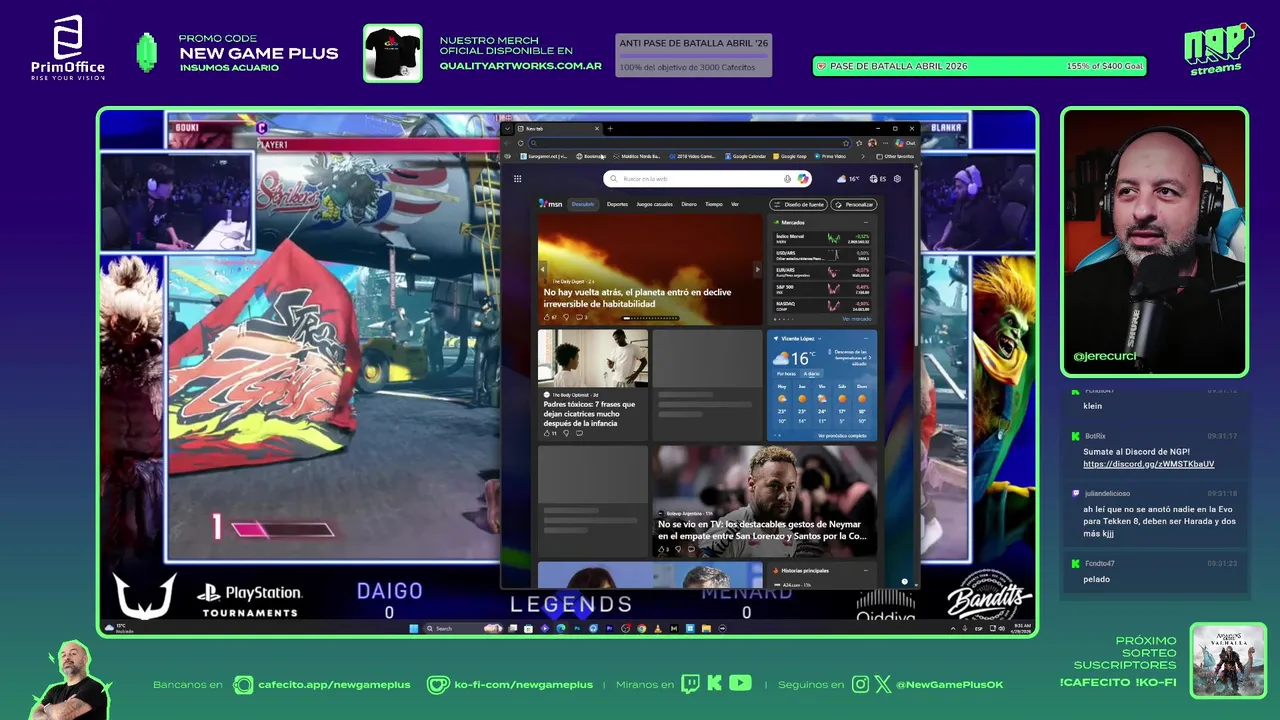
Task: Open taskbar weather widget
Action: [x=119, y=628]
